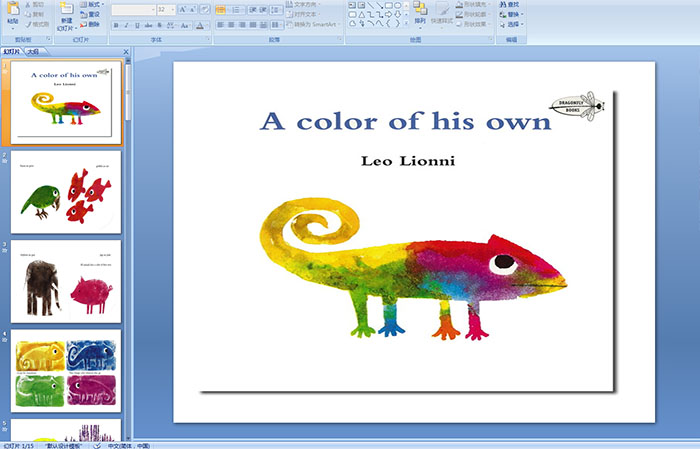Open the Shape Outline (形状轮廓) menu

tap(474, 14)
